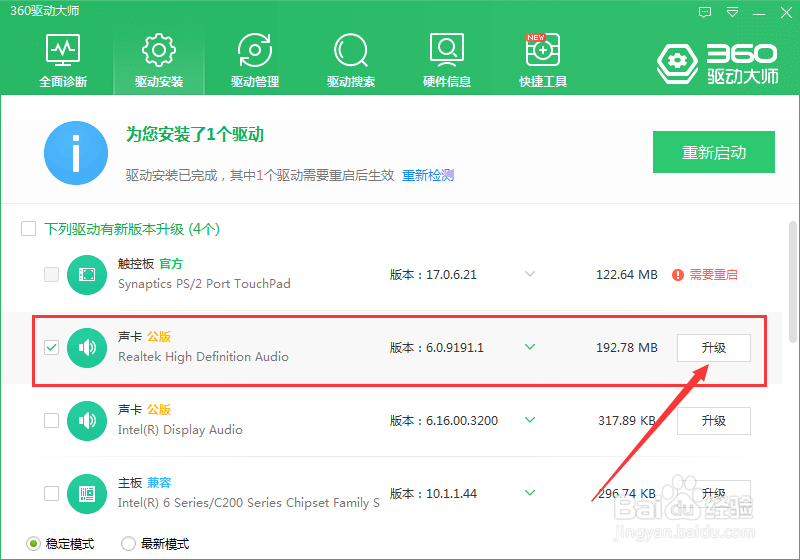Select the 最新模式 radio button
Image resolution: width=800 pixels, height=560 pixels.
pos(128,544)
